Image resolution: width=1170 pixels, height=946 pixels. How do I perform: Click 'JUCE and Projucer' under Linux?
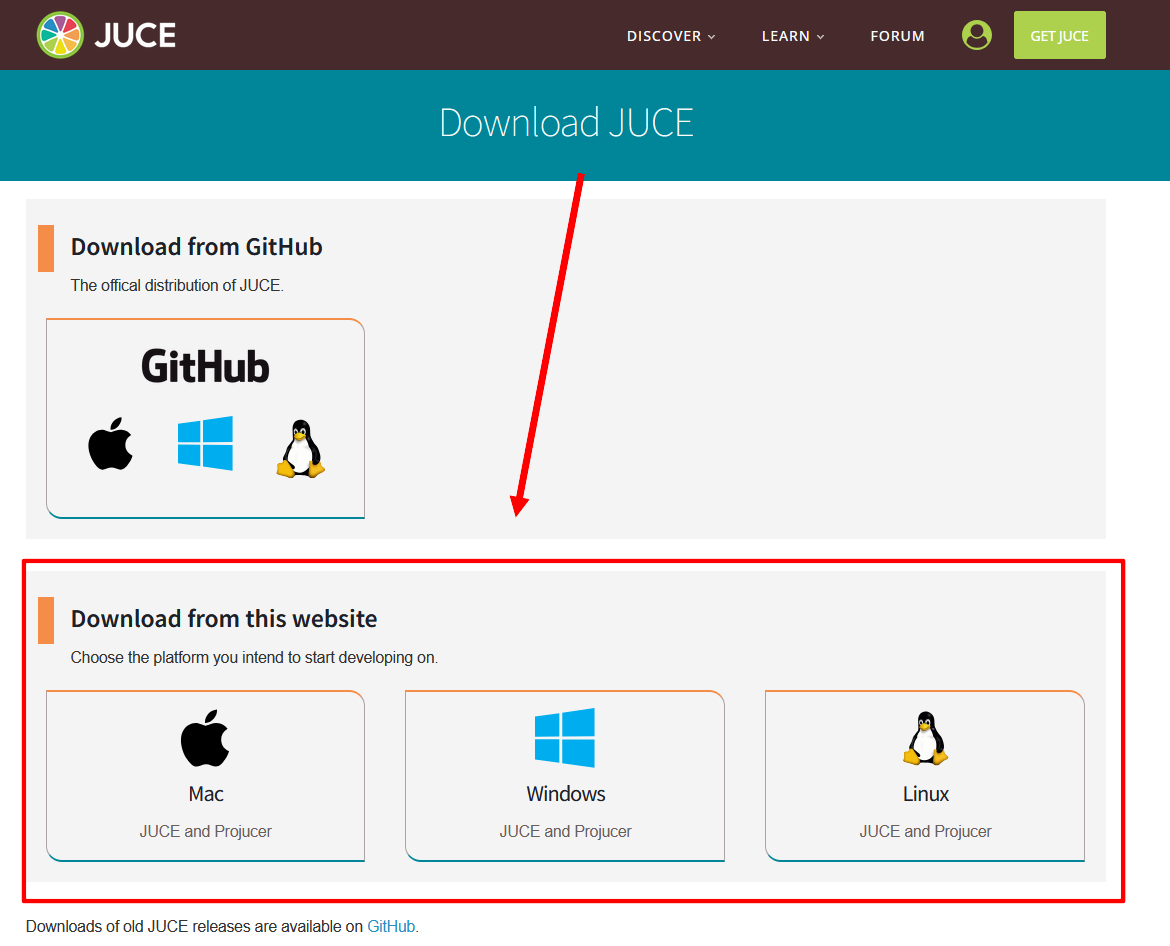pos(925,831)
